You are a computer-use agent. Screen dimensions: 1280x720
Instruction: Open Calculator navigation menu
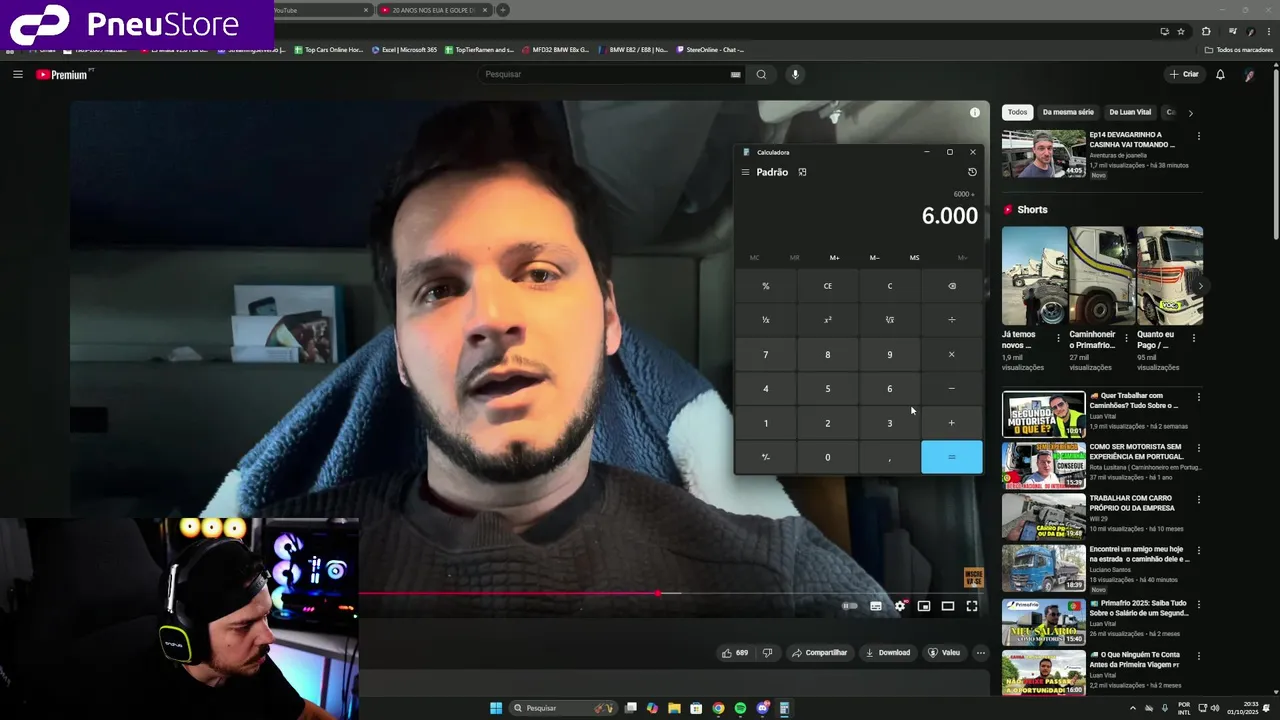pyautogui.click(x=745, y=172)
